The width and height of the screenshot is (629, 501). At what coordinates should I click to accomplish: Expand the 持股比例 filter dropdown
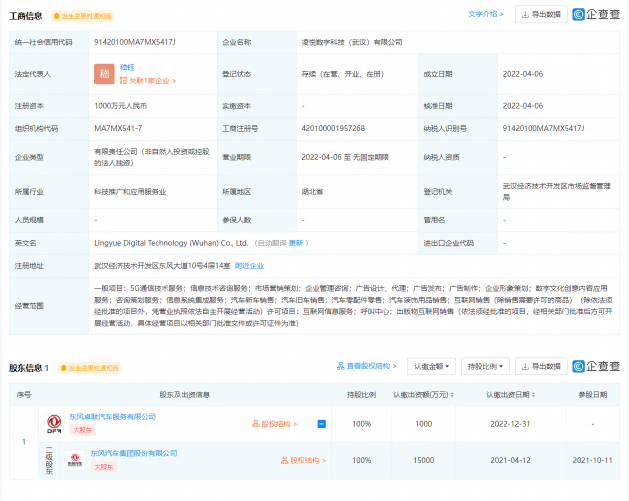pos(485,366)
